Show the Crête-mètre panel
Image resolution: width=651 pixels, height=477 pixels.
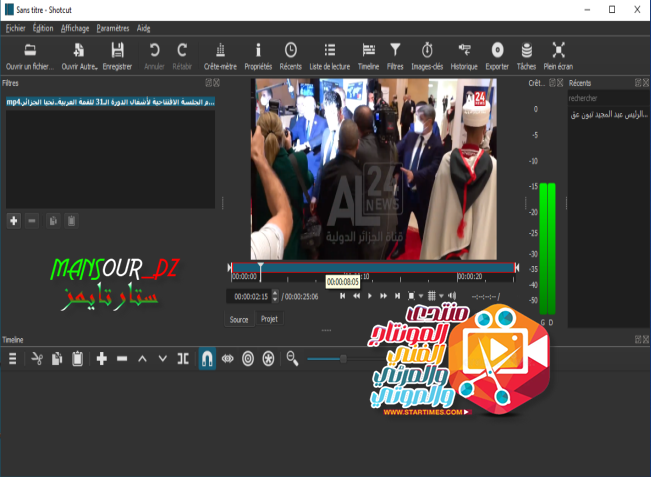[220, 56]
